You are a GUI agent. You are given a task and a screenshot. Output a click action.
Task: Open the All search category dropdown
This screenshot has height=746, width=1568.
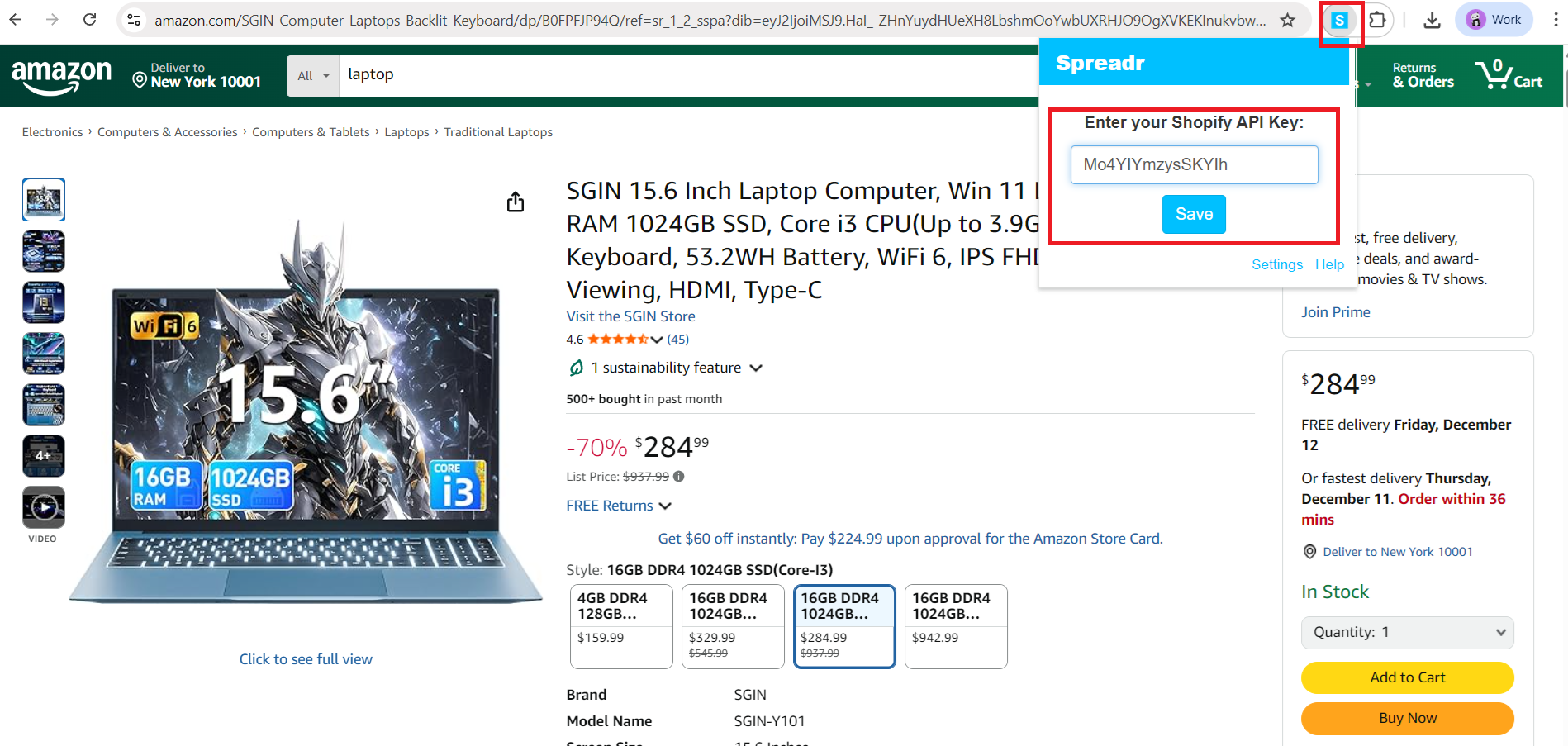(x=313, y=76)
